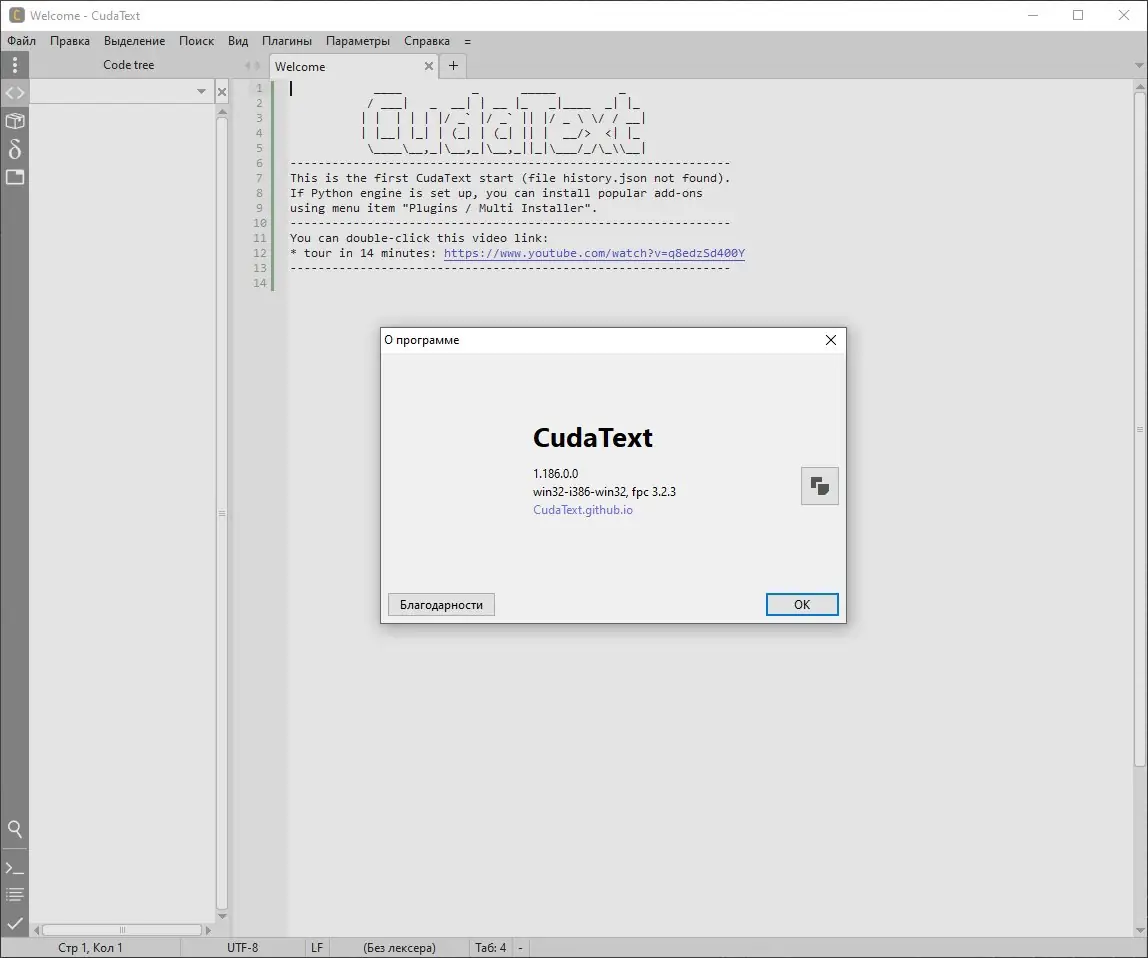1148x958 pixels.
Task: Click code tree horizontal scroll left arrow
Action: [37, 930]
